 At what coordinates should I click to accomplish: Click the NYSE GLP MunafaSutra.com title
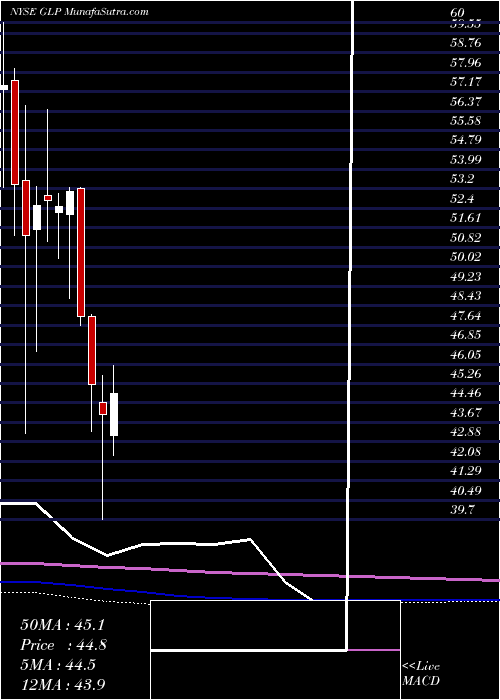click(x=79, y=12)
